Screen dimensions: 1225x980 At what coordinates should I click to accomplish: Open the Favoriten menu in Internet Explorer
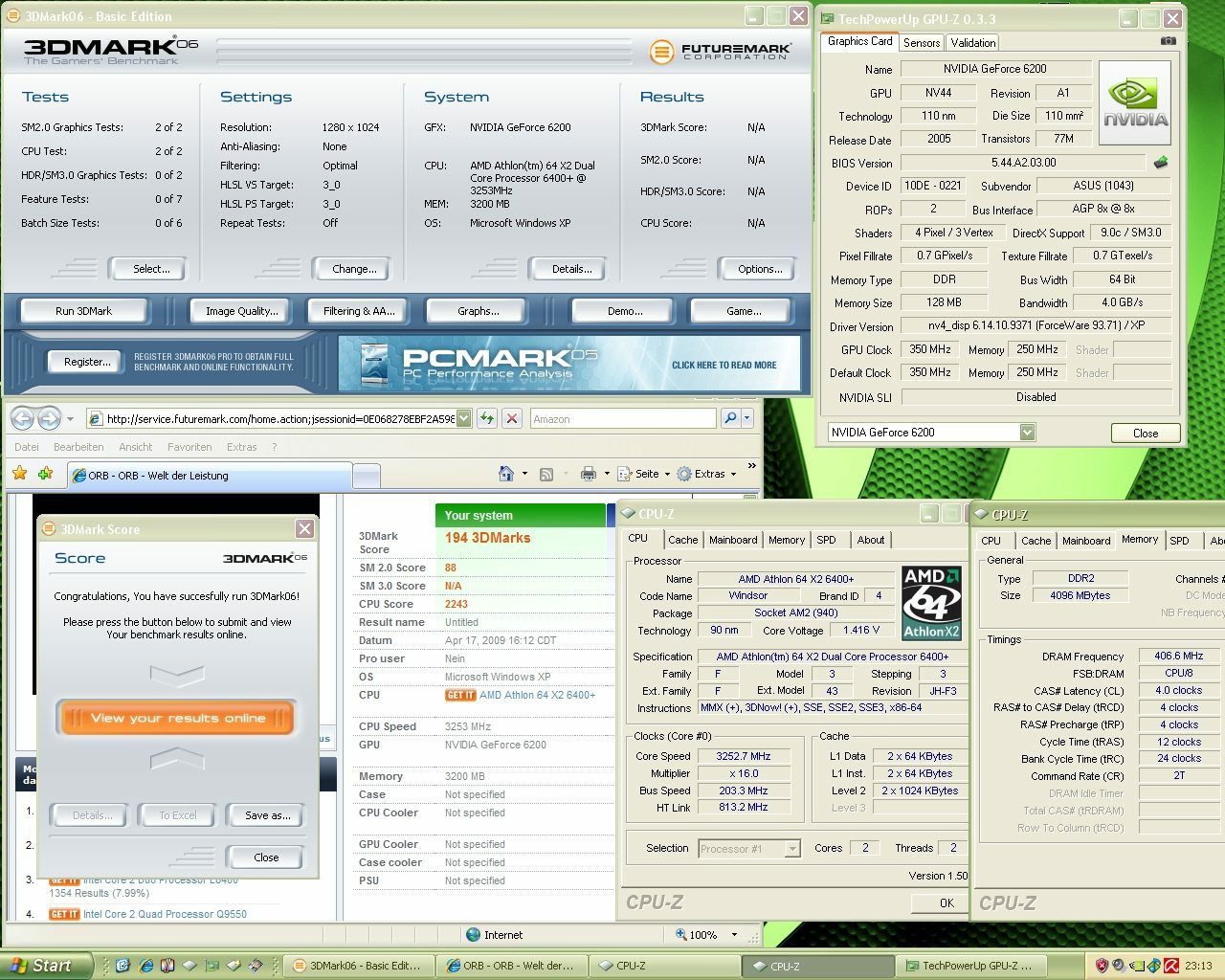[189, 447]
